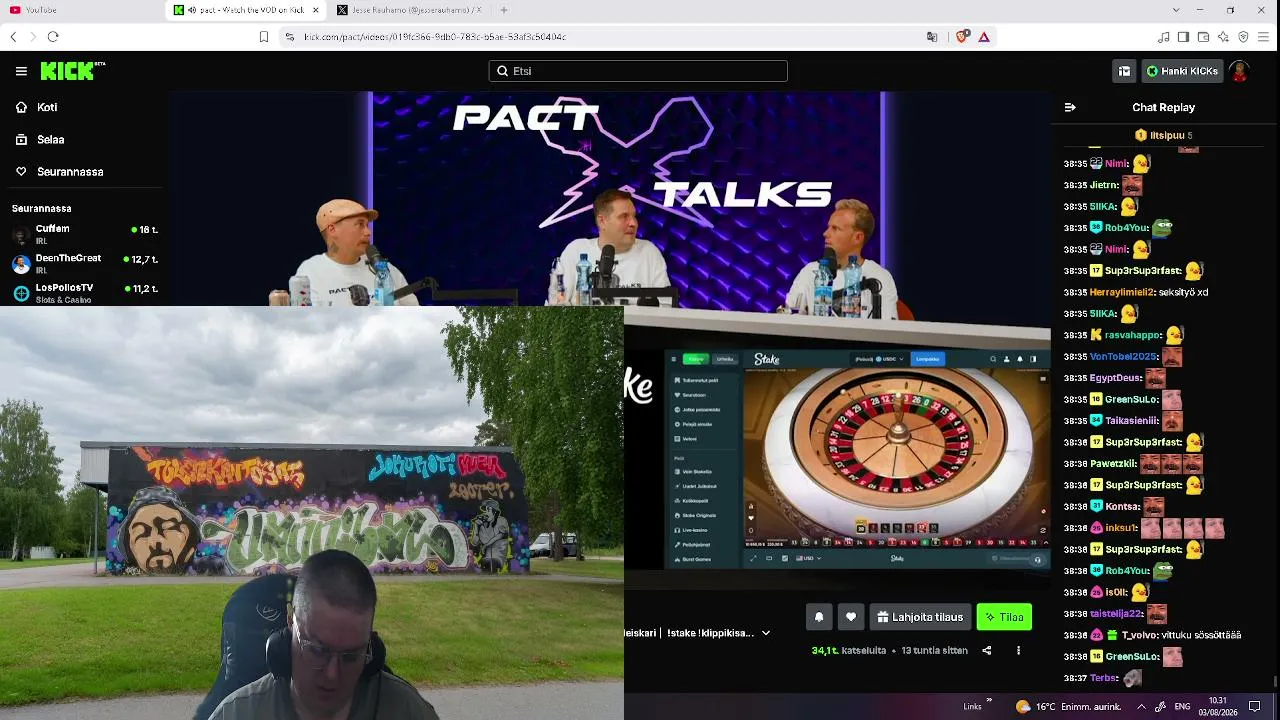The width and height of the screenshot is (1280, 720).
Task: Click the Lahjoita tilaus button
Action: click(x=920, y=617)
